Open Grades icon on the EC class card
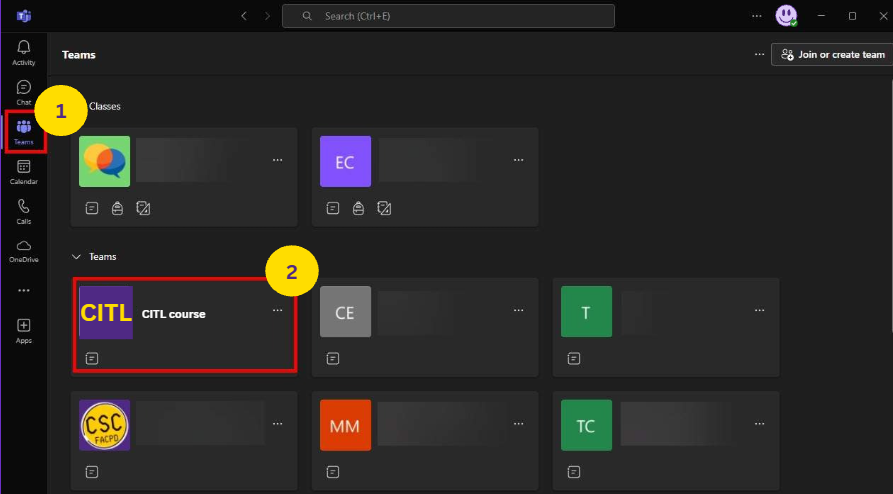Screen dimensions: 893x494 pyautogui.click(x=384, y=208)
